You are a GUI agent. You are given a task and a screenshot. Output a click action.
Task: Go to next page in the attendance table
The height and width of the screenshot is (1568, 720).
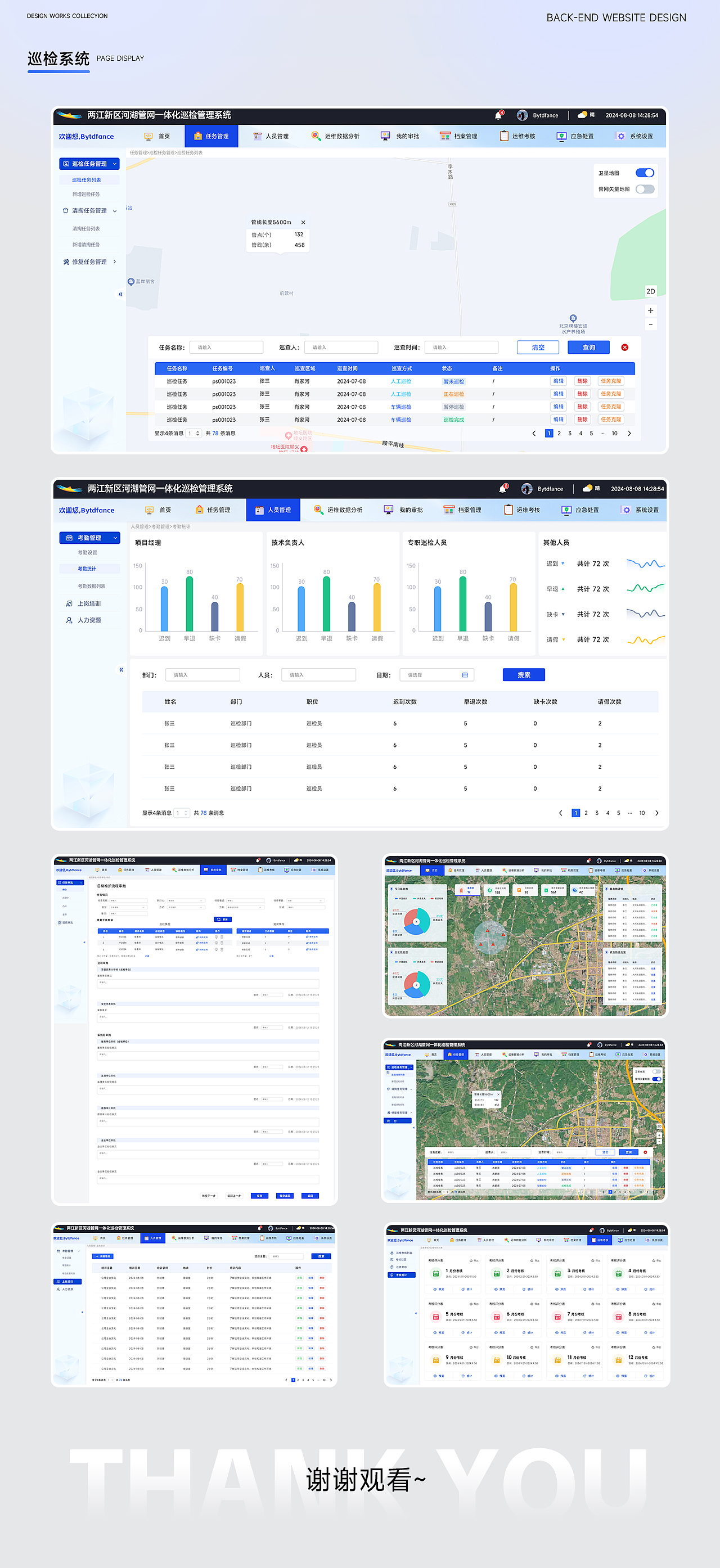[656, 813]
